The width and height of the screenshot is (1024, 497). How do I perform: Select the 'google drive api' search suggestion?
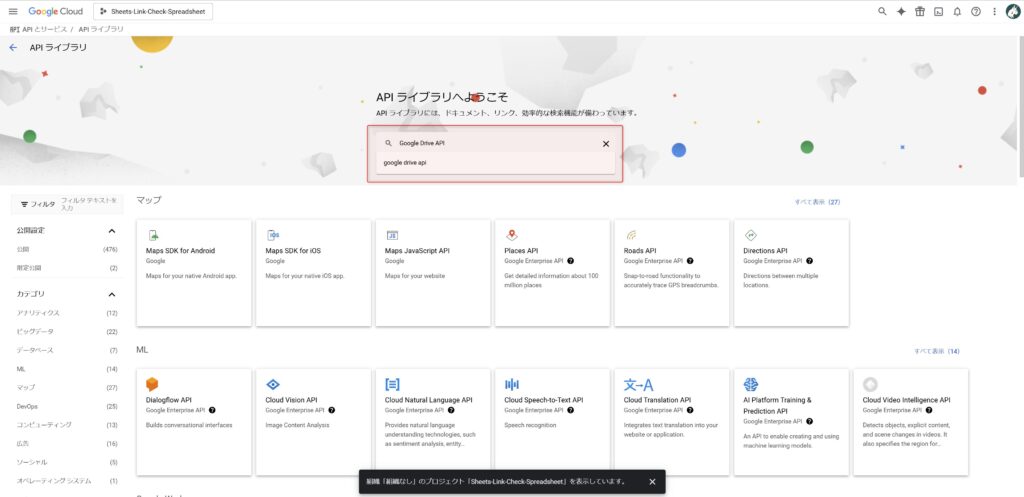click(405, 162)
